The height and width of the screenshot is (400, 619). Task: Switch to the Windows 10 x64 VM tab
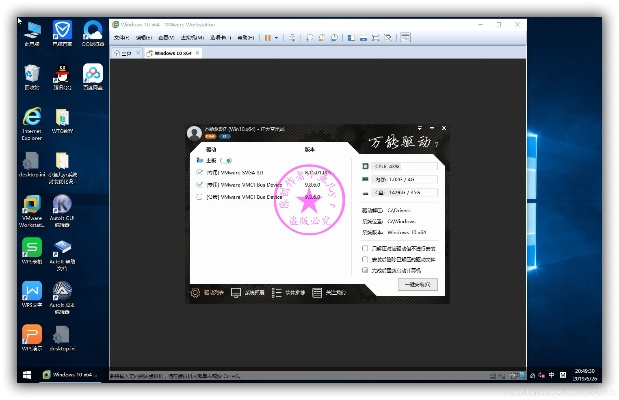click(x=171, y=51)
